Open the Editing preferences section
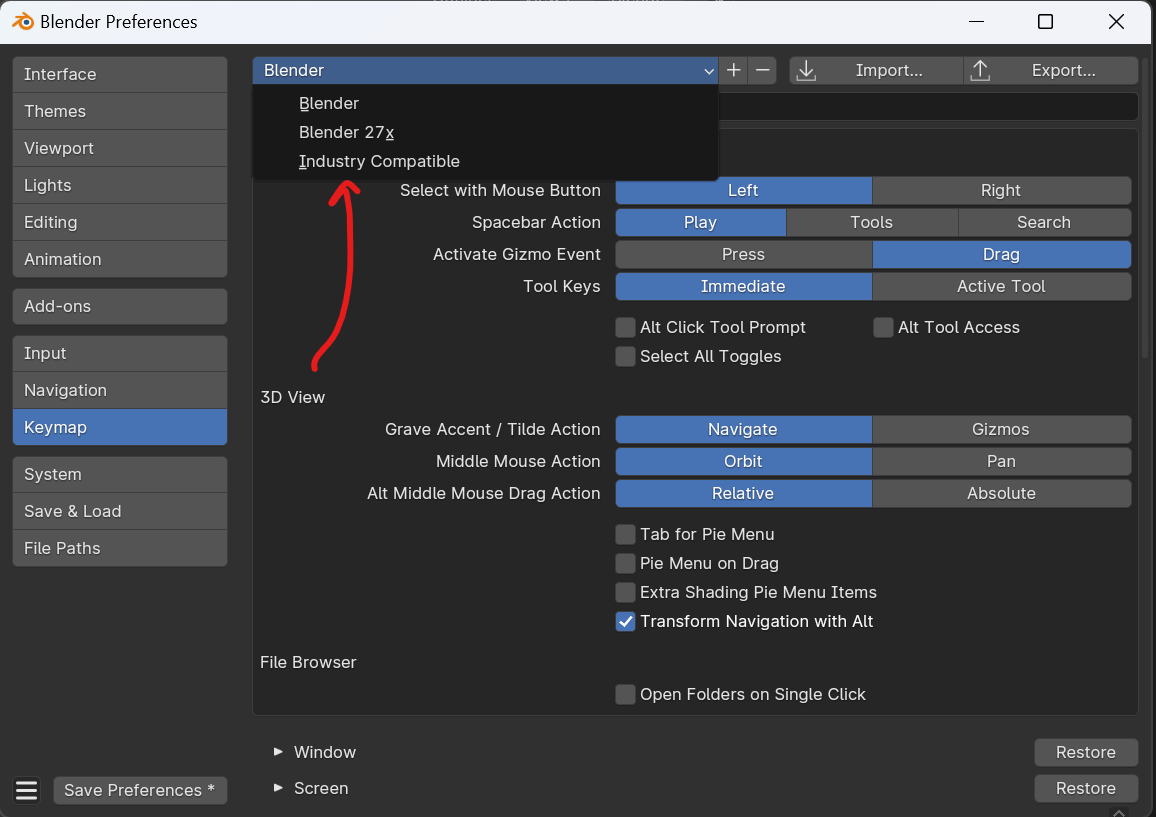 coord(119,222)
